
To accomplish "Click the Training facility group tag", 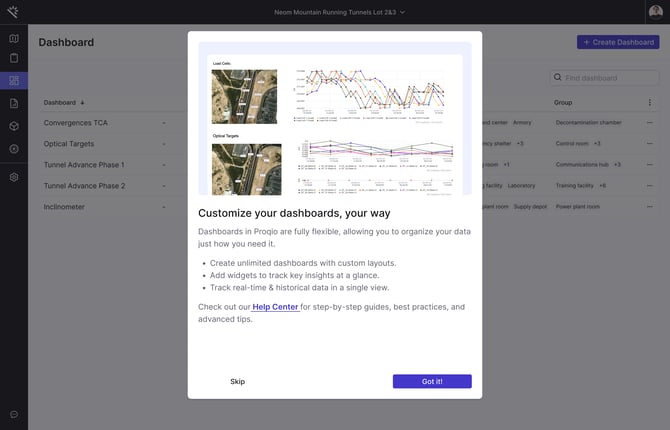I will 574,186.
